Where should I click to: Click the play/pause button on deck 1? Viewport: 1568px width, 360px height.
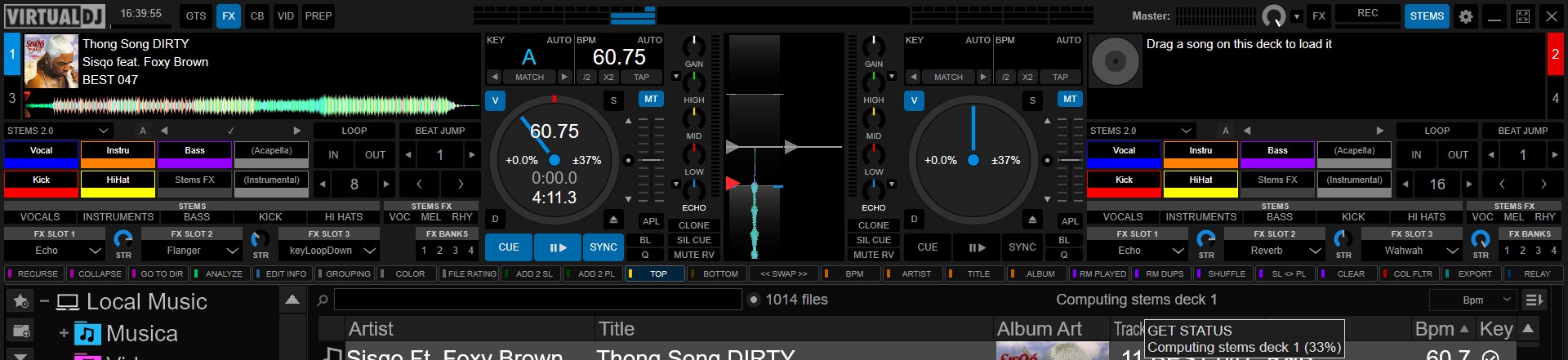click(x=557, y=247)
